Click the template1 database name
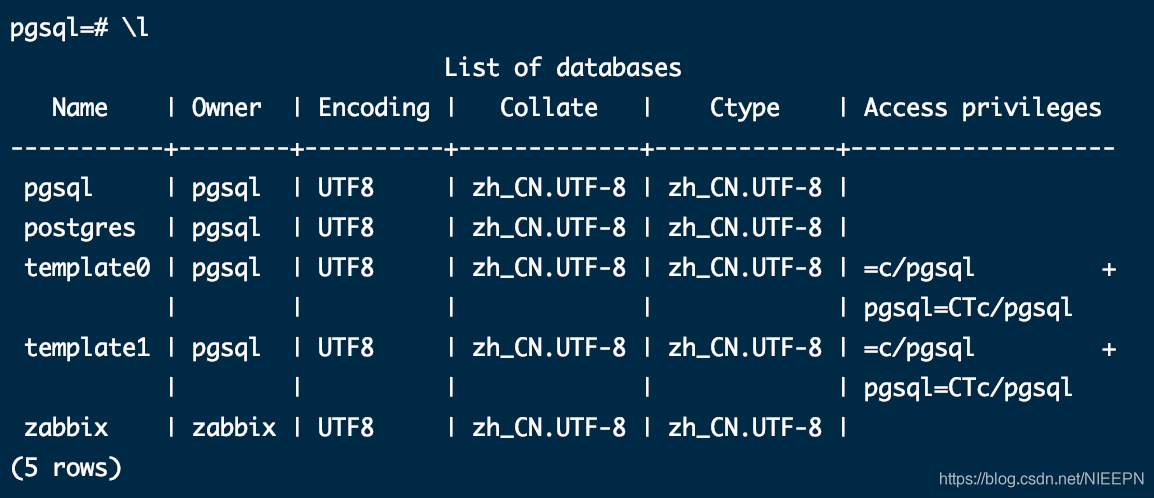The width and height of the screenshot is (1154, 498). pyautogui.click(x=87, y=347)
